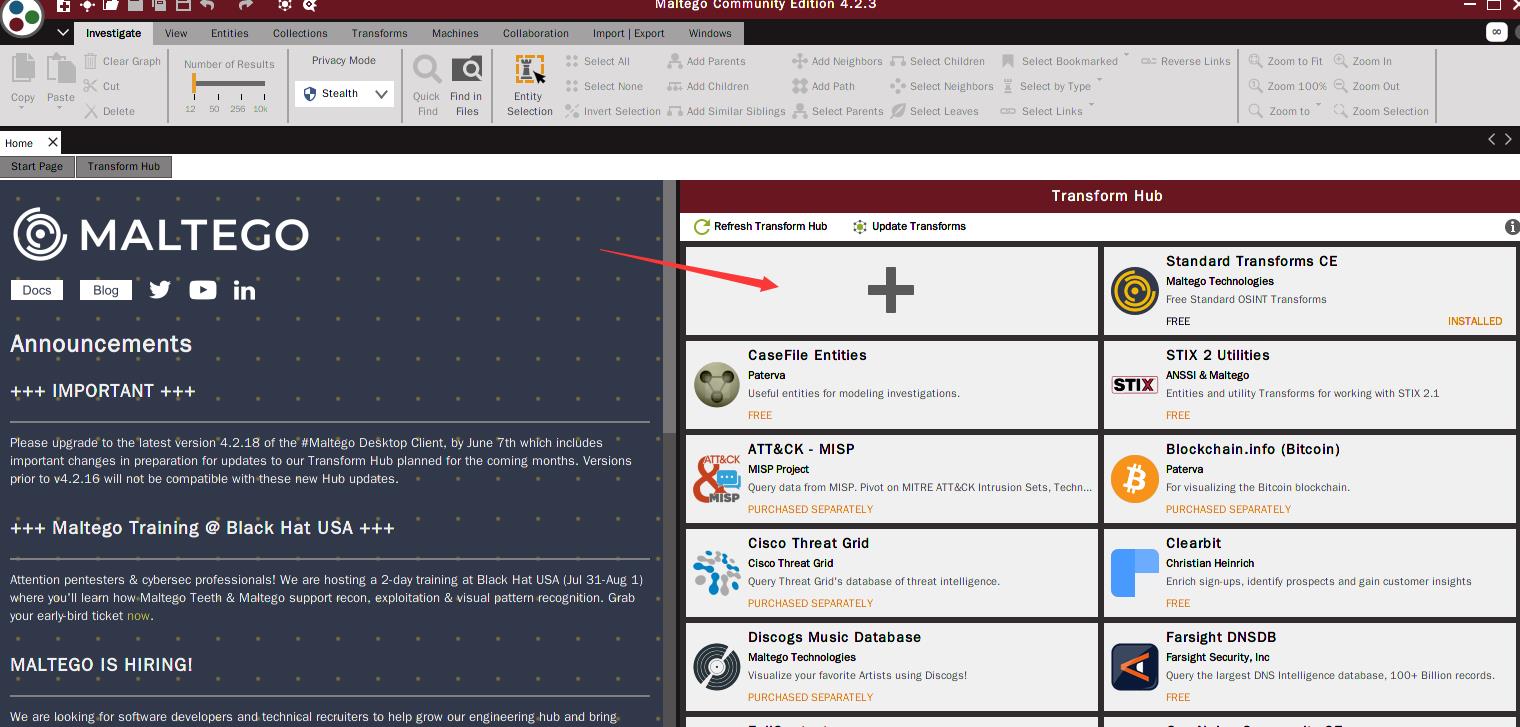The image size is (1520, 727).
Task: Create a new graph from title bar
Action: tap(63, 5)
